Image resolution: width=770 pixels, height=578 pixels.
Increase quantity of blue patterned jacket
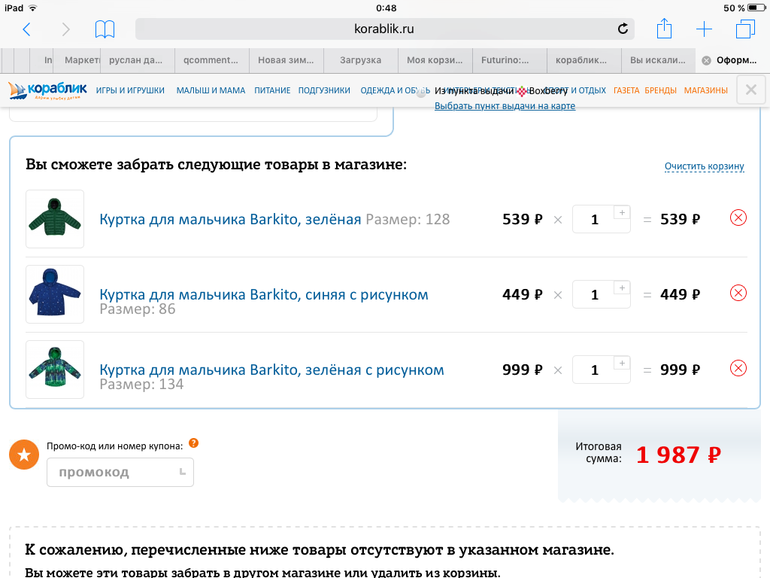[x=621, y=288]
